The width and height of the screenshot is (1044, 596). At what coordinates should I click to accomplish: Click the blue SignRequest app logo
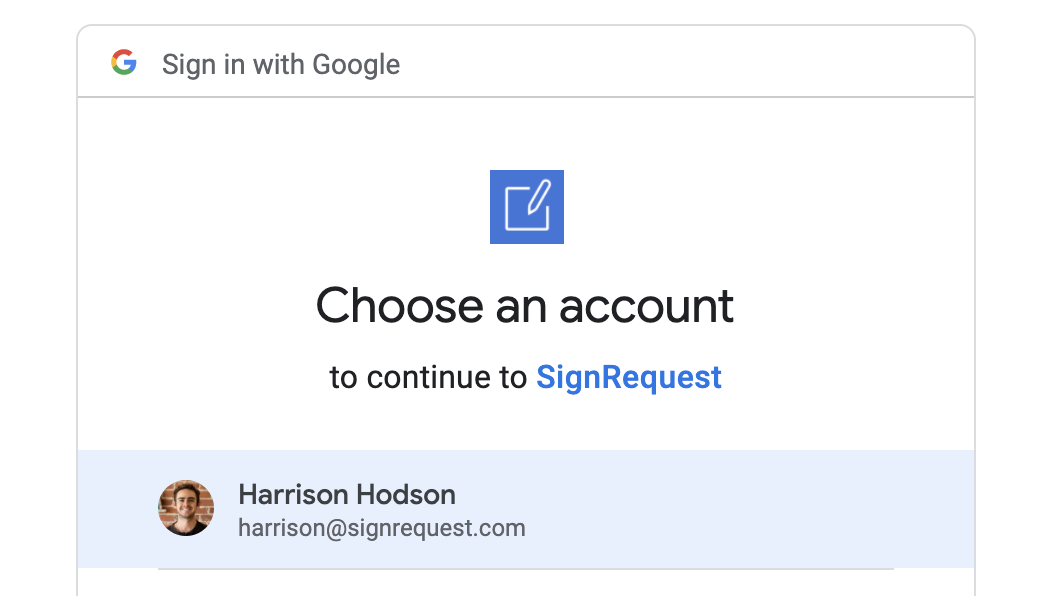pyautogui.click(x=527, y=206)
